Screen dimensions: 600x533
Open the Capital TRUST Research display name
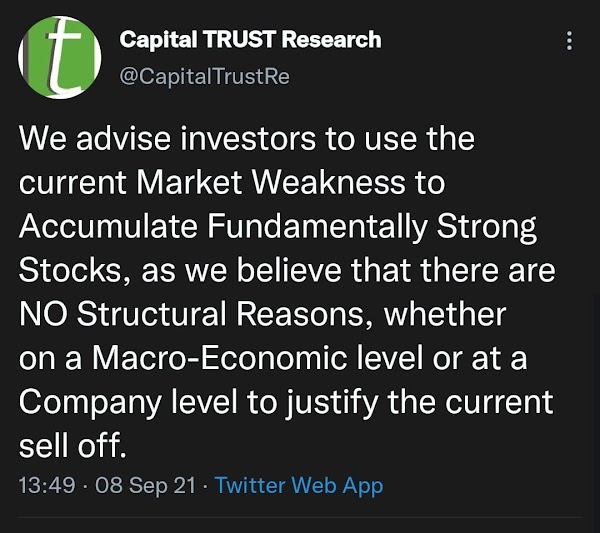[x=250, y=39]
